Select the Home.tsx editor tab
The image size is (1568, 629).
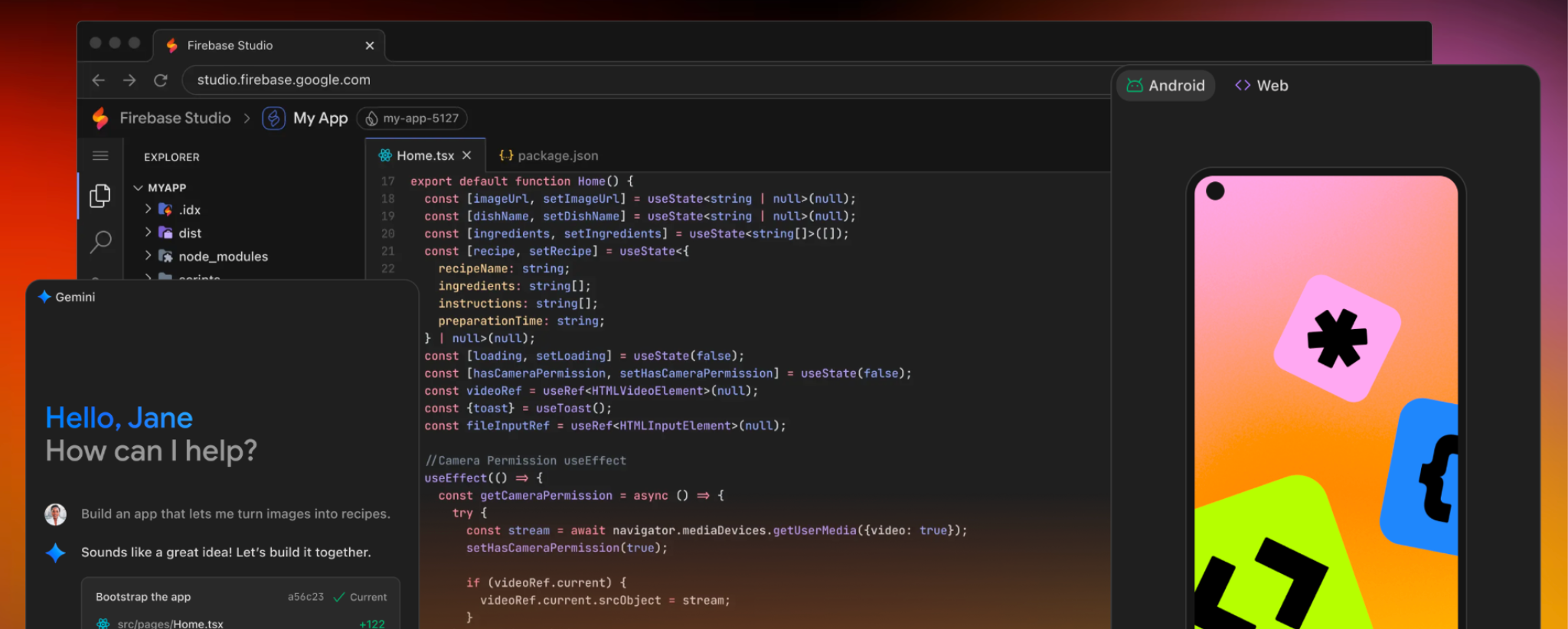pos(425,155)
